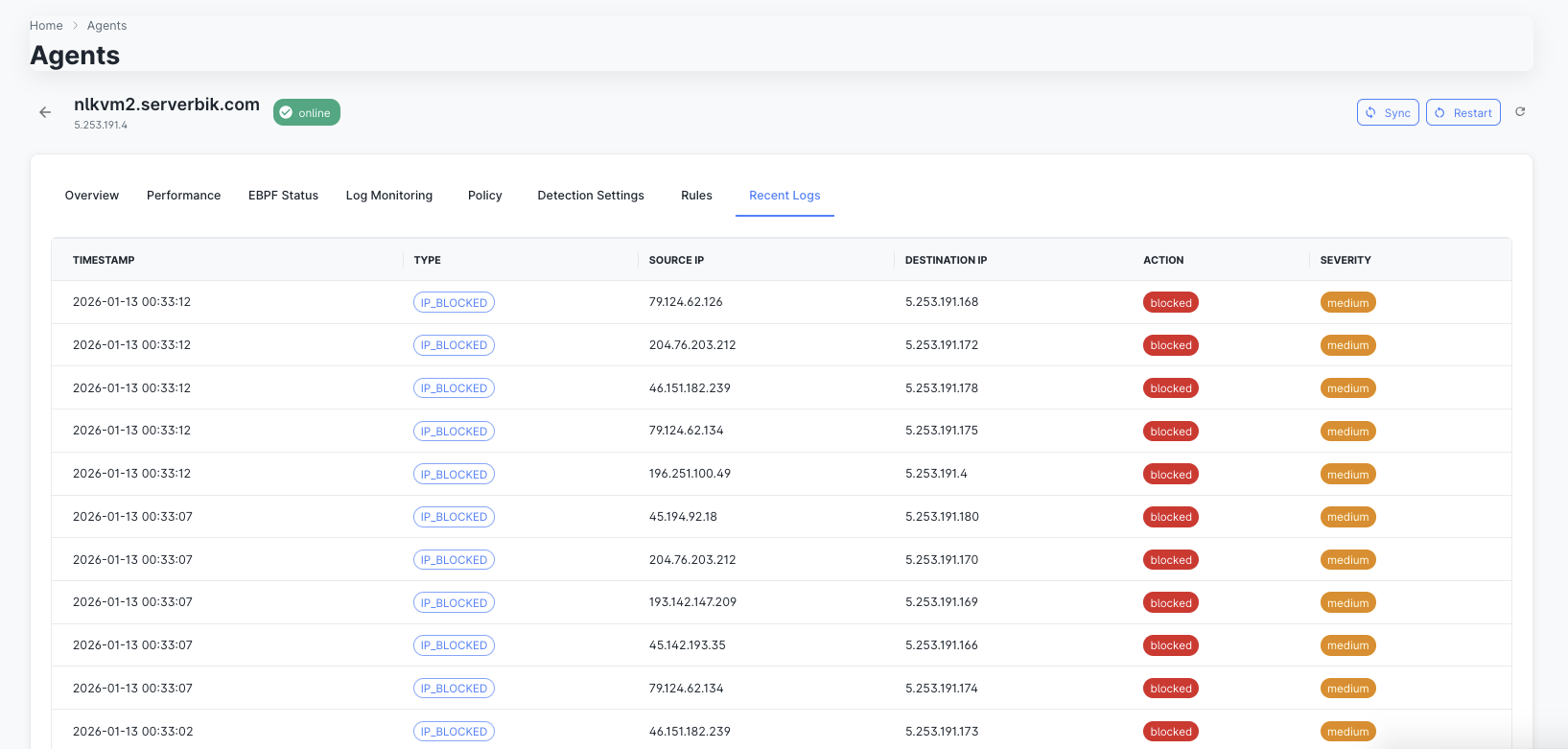Select the Recent Logs tab
The image size is (1568, 749).
click(x=784, y=196)
